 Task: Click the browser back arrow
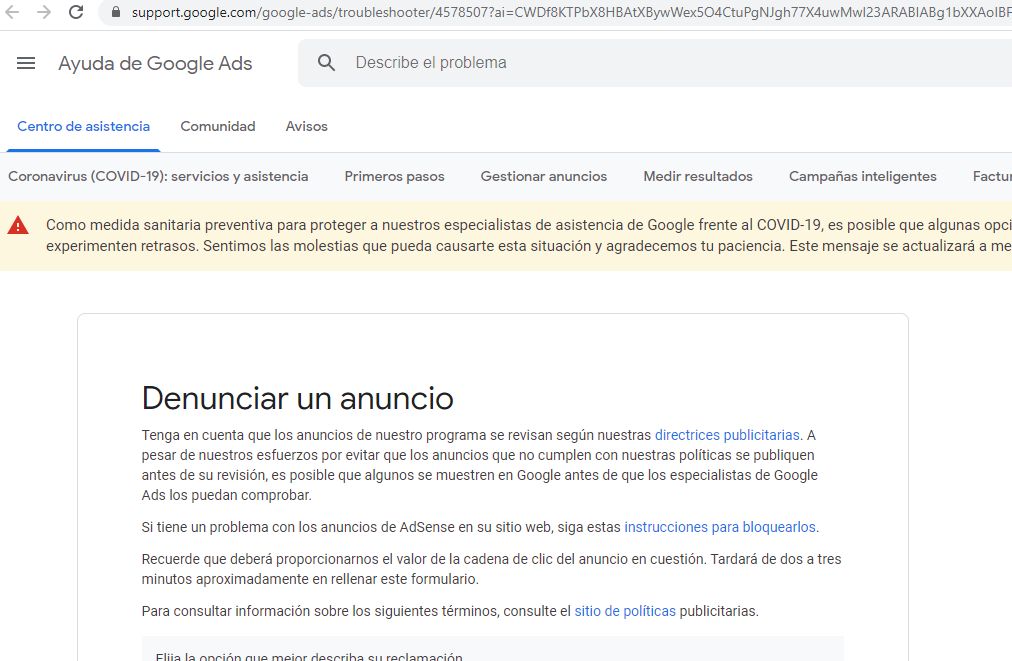coord(13,12)
